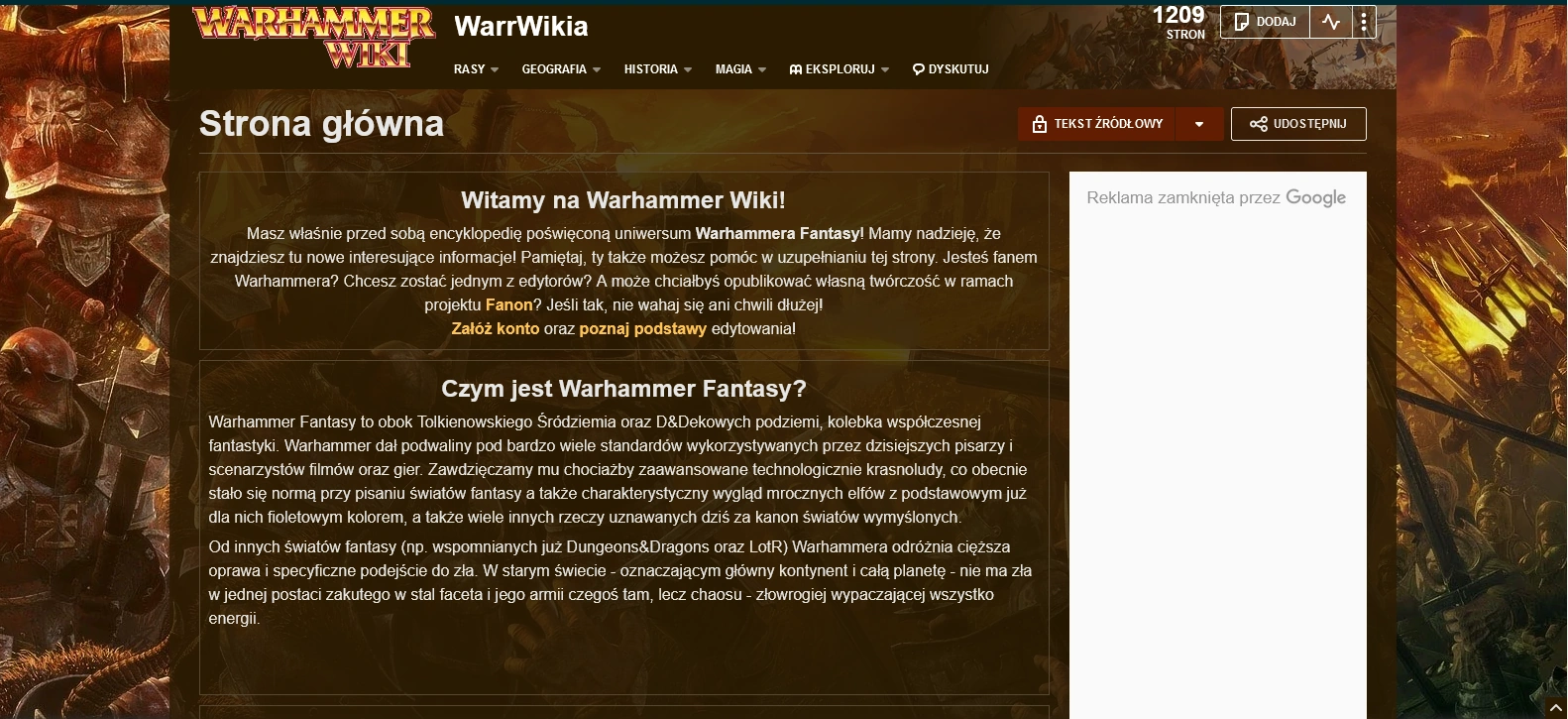Viewport: 1568px width, 719px height.
Task: Click the scroll-up arrow at bottom right
Action: [x=1556, y=708]
